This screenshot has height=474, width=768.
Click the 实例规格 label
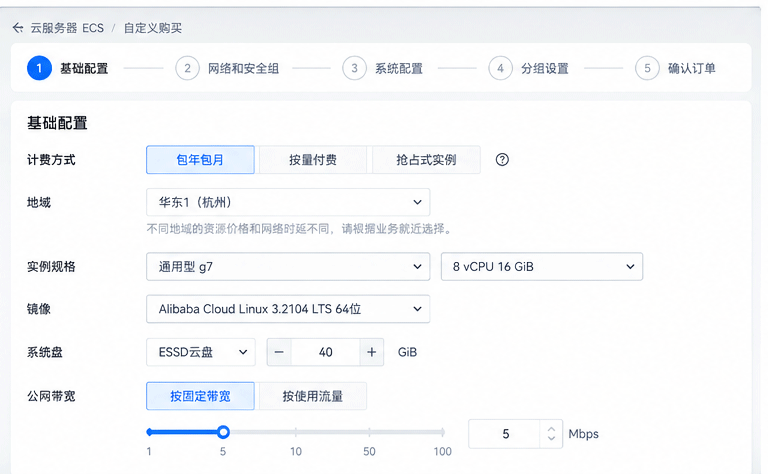pos(51,266)
